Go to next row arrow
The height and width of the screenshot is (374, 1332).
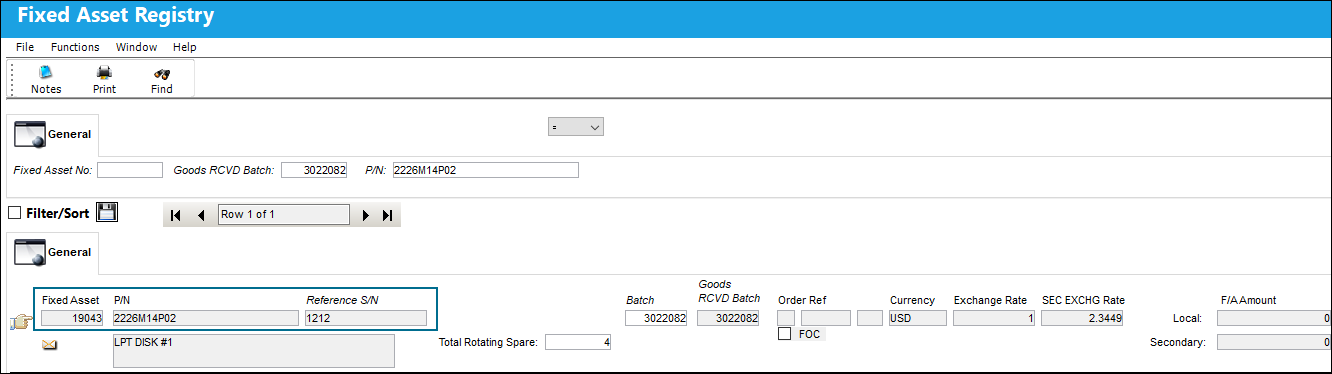(x=365, y=215)
